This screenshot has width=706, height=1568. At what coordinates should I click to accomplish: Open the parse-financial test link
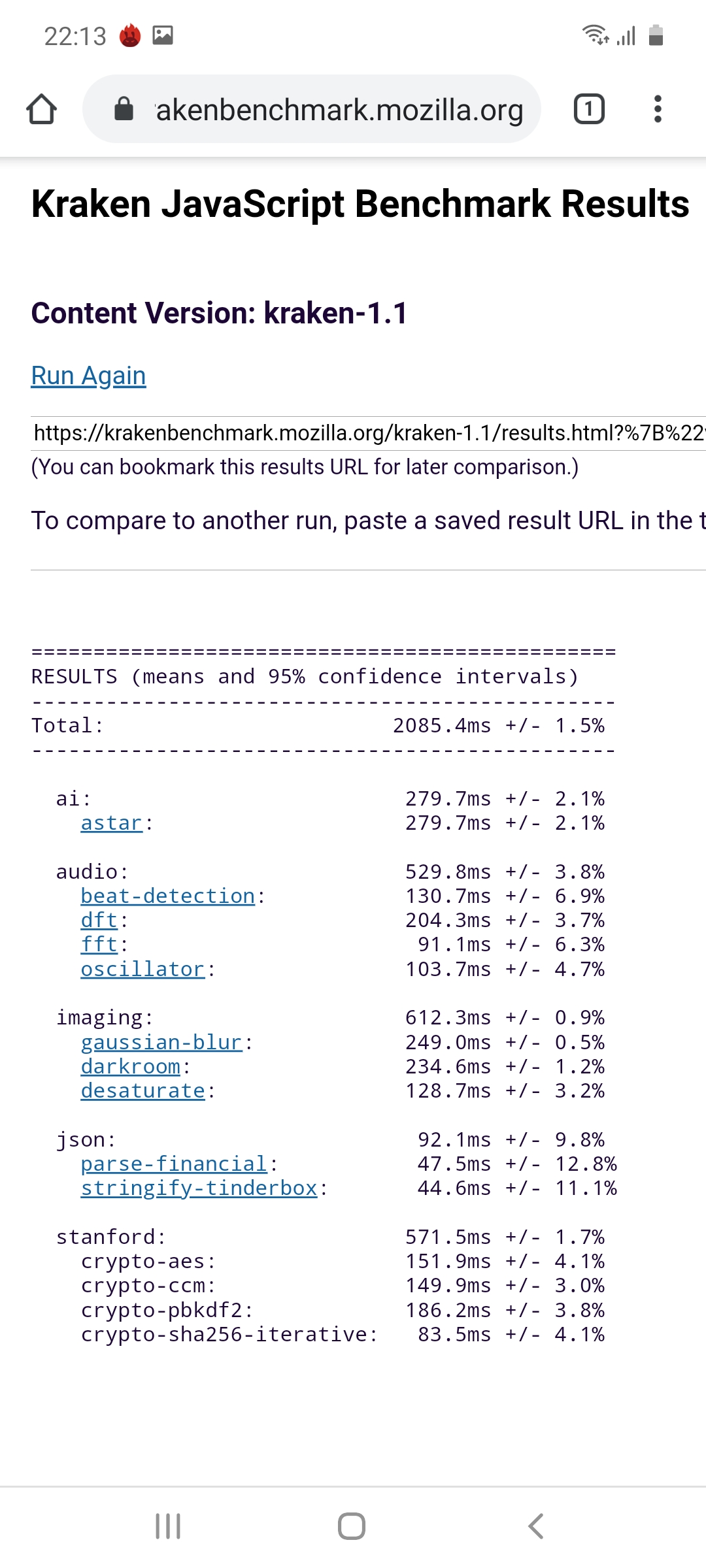tap(173, 1164)
